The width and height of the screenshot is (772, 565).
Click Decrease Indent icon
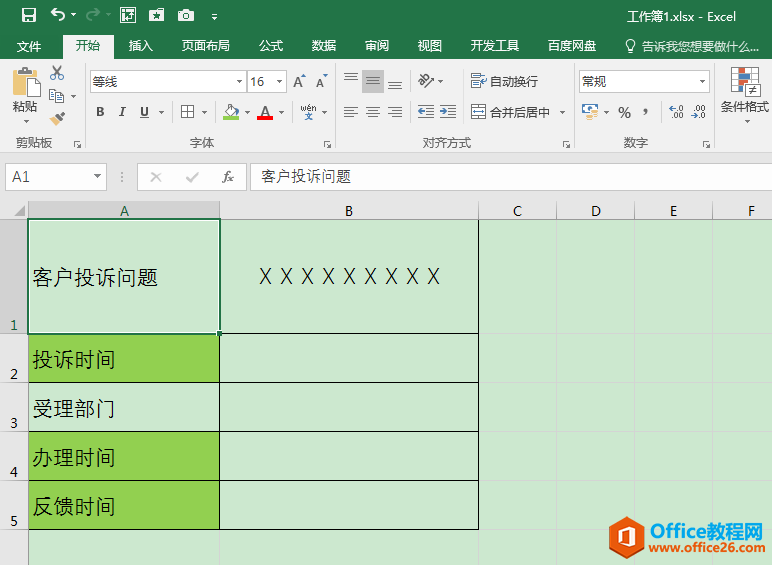point(426,112)
